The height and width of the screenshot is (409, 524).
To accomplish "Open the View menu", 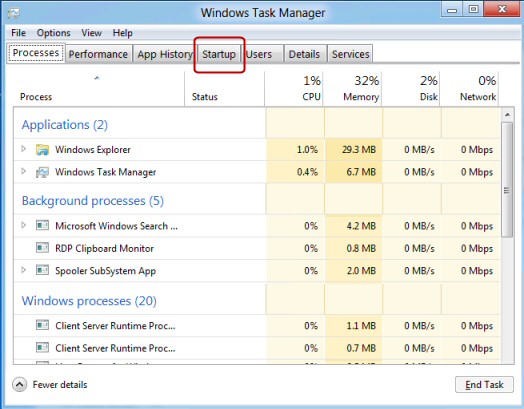I will pyautogui.click(x=91, y=33).
